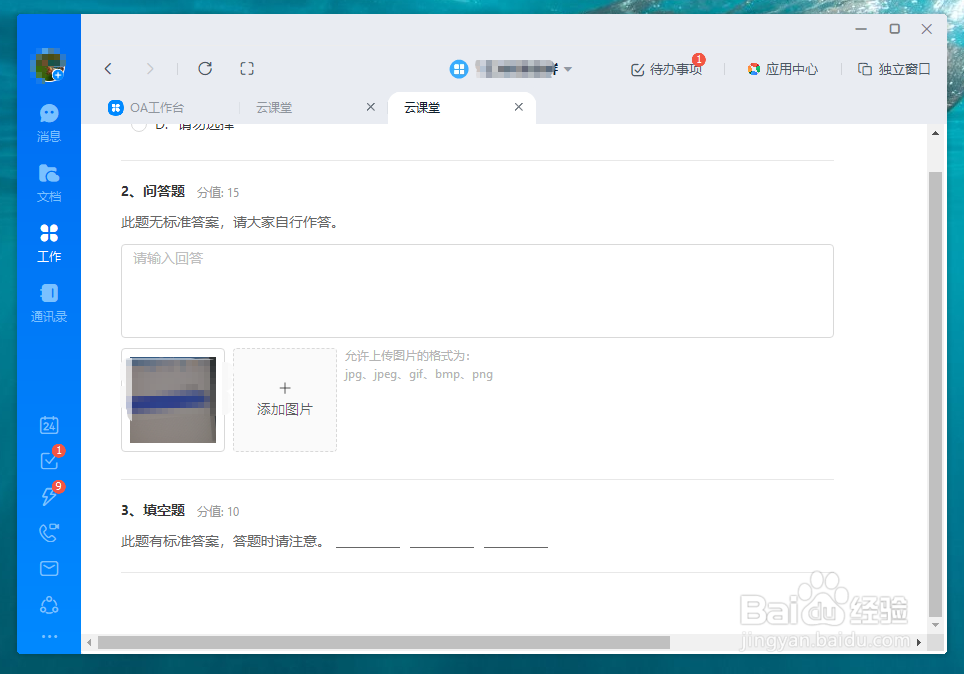The image size is (964, 674).
Task: Open the mail envelope icon
Action: (x=48, y=568)
